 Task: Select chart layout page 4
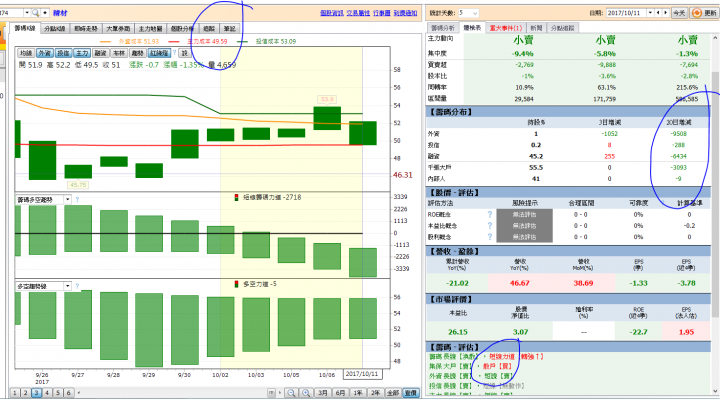point(47,393)
